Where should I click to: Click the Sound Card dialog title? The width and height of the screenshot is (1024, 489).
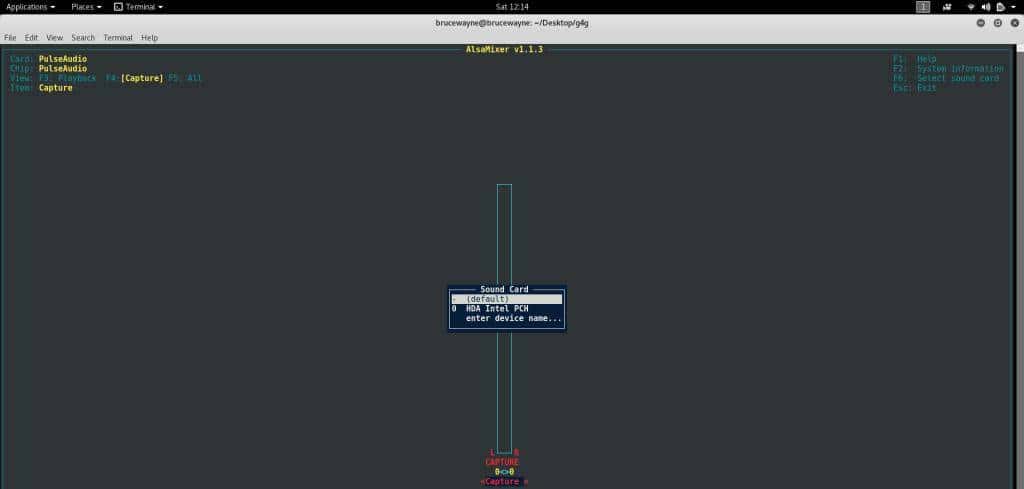point(504,289)
